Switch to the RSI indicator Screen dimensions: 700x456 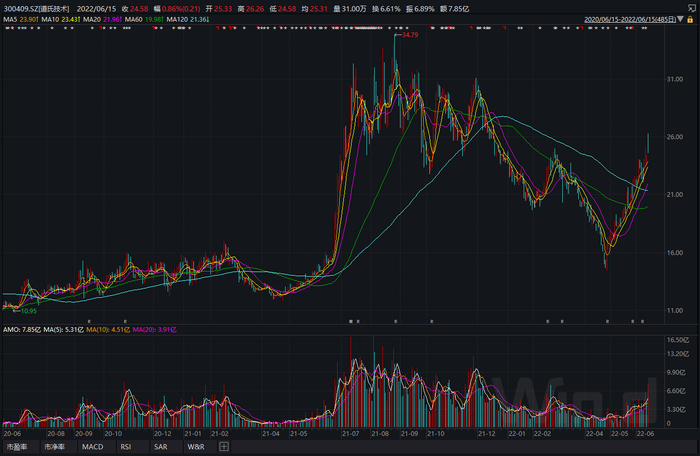pos(126,447)
